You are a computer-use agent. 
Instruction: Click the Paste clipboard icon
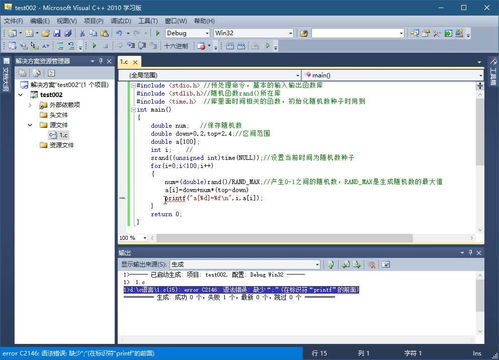pos(104,33)
